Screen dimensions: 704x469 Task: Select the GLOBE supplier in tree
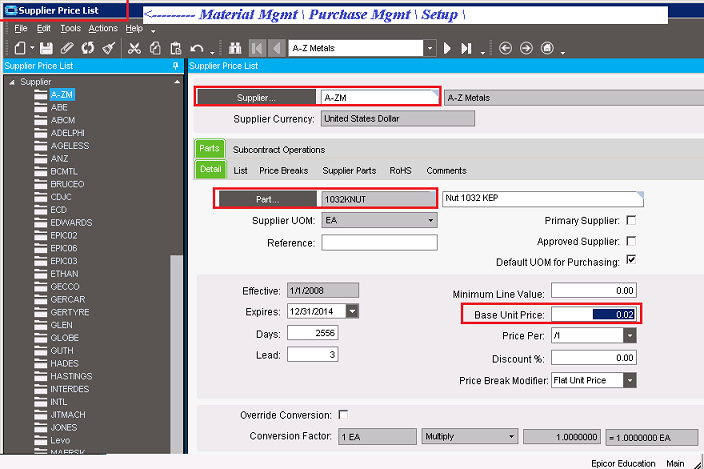[x=65, y=338]
